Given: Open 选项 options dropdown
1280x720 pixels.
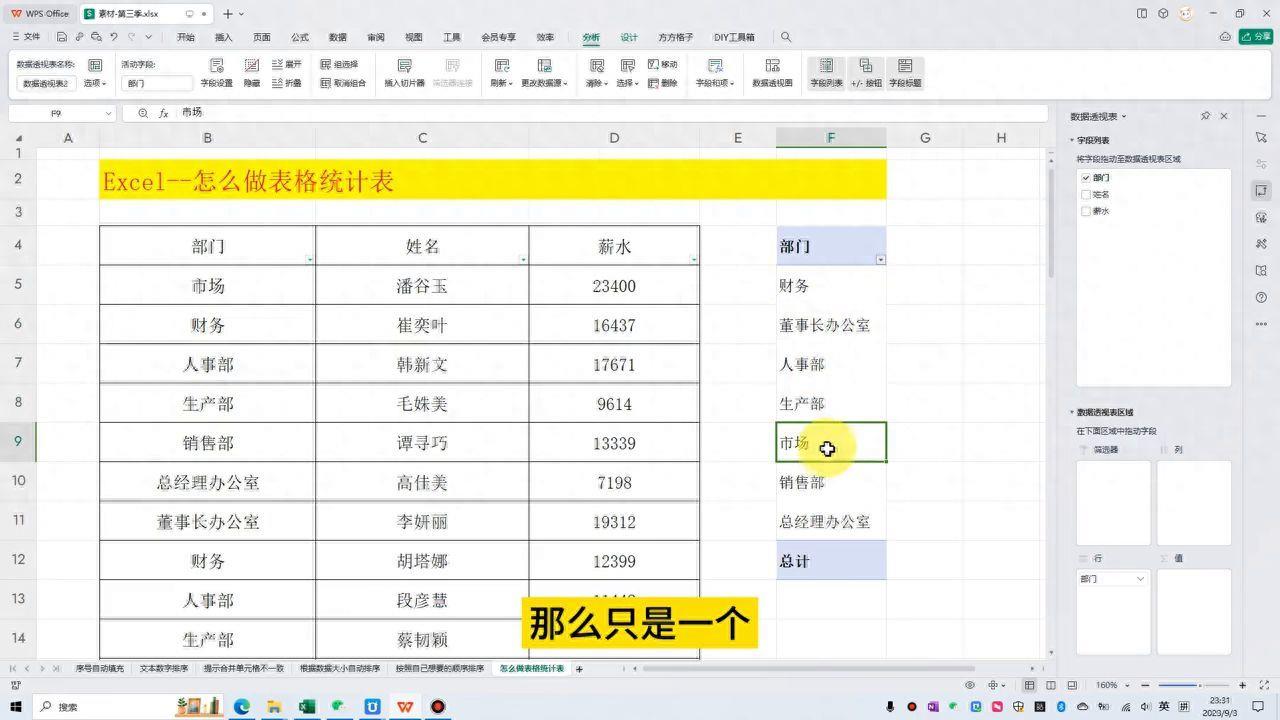Looking at the screenshot, I should click(x=95, y=83).
